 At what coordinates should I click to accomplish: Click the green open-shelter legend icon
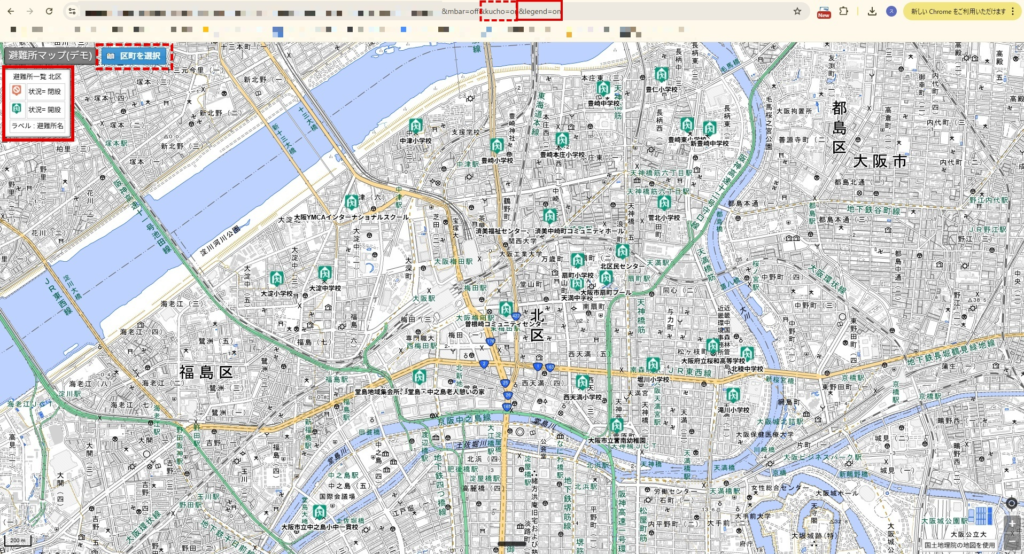coord(17,108)
